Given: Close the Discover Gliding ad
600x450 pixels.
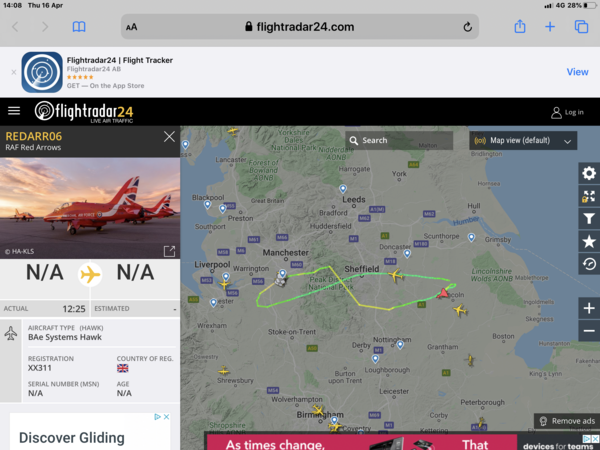Looking at the screenshot, I should tap(166, 417).
